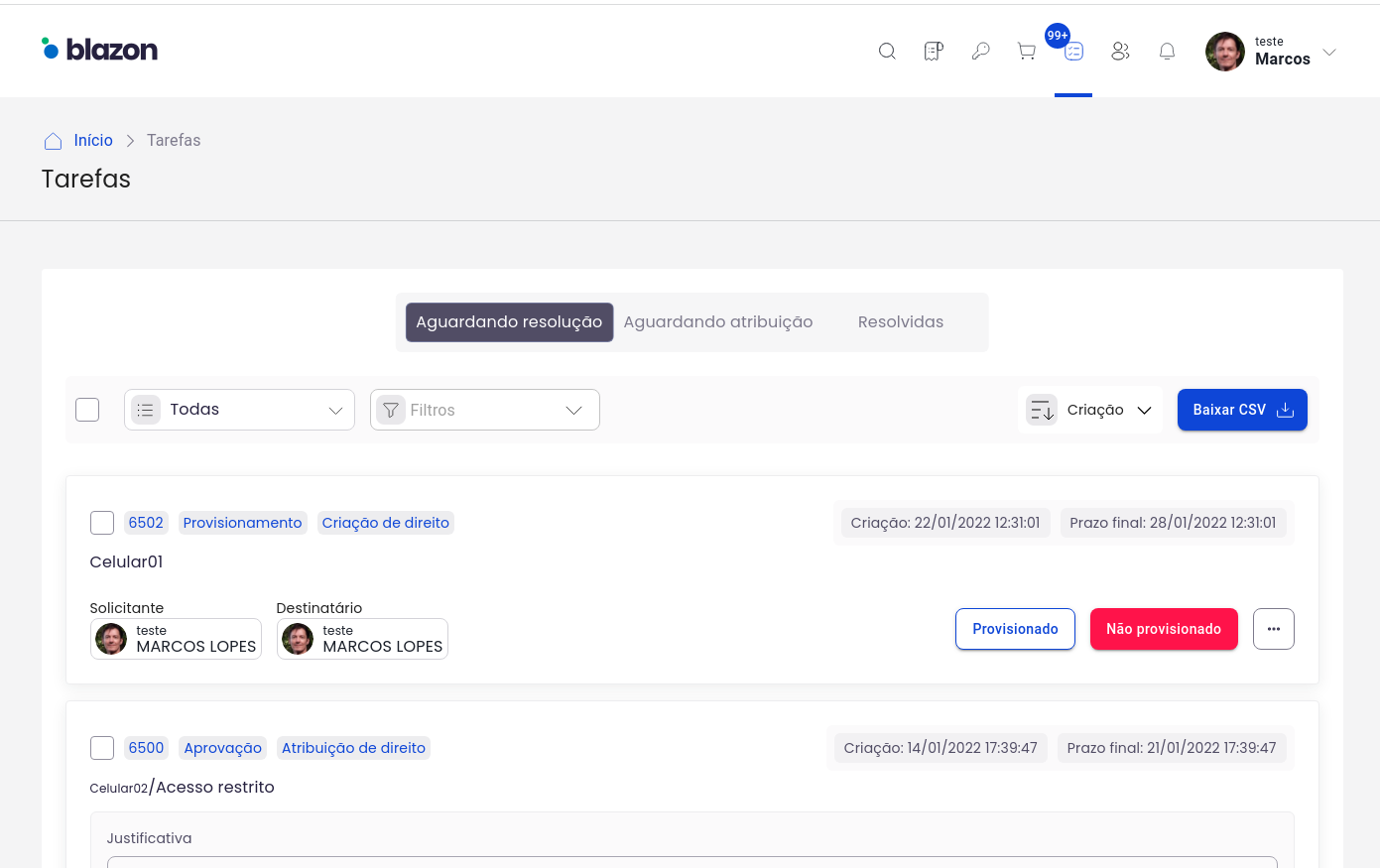The image size is (1380, 868).
Task: Switch to Aguardando atribuição tab
Action: (717, 322)
